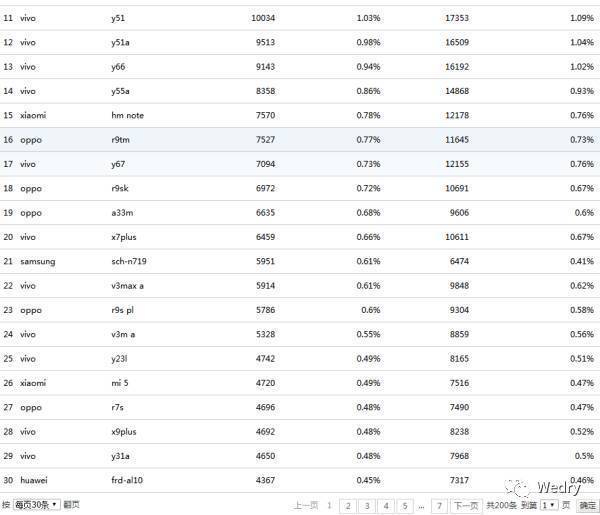The height and width of the screenshot is (515, 600).
Task: Click the x7plus model cell
Action: pos(124,237)
